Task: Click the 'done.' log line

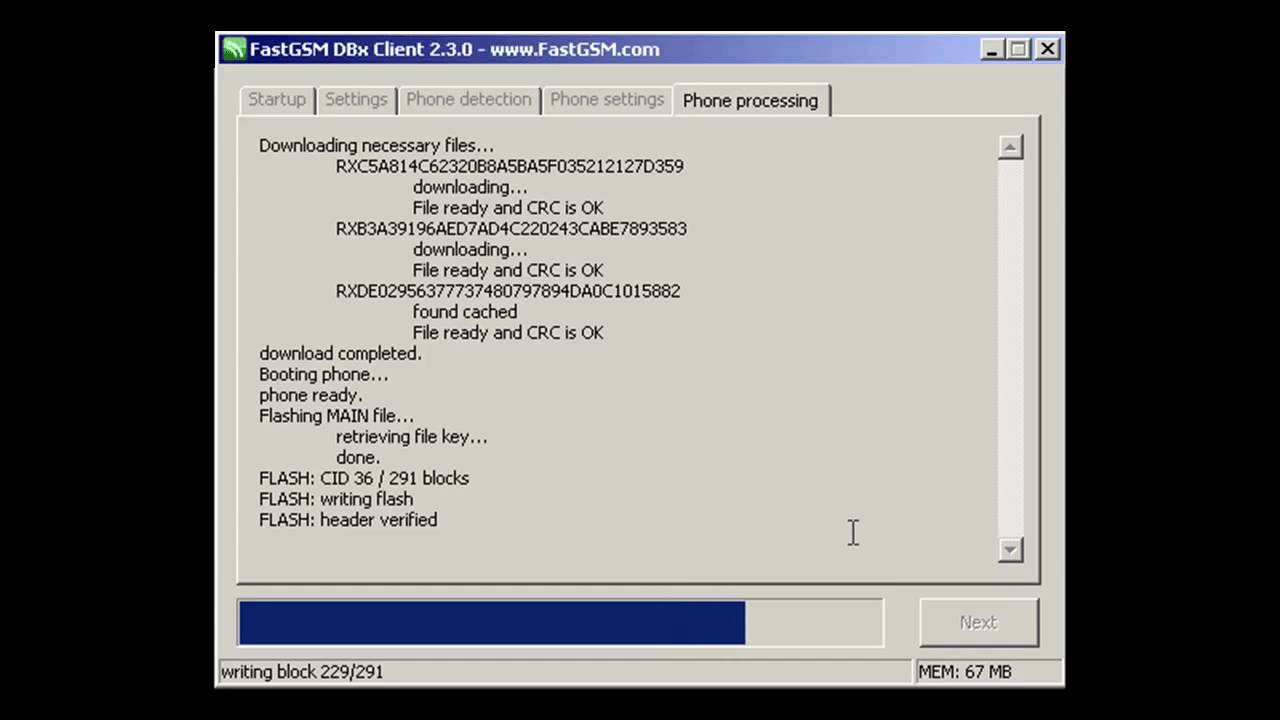Action: point(358,458)
